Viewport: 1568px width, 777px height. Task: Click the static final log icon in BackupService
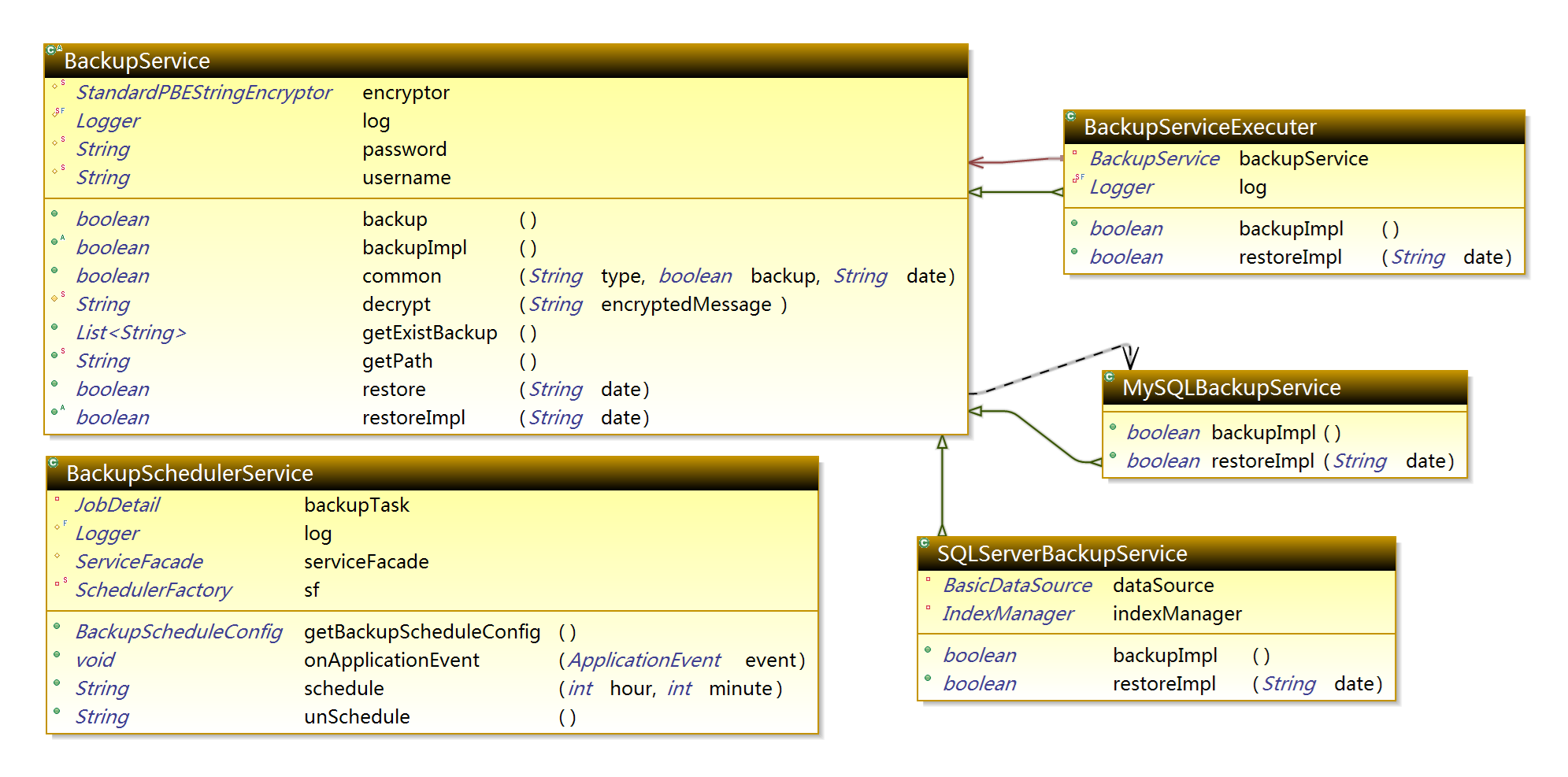click(57, 113)
